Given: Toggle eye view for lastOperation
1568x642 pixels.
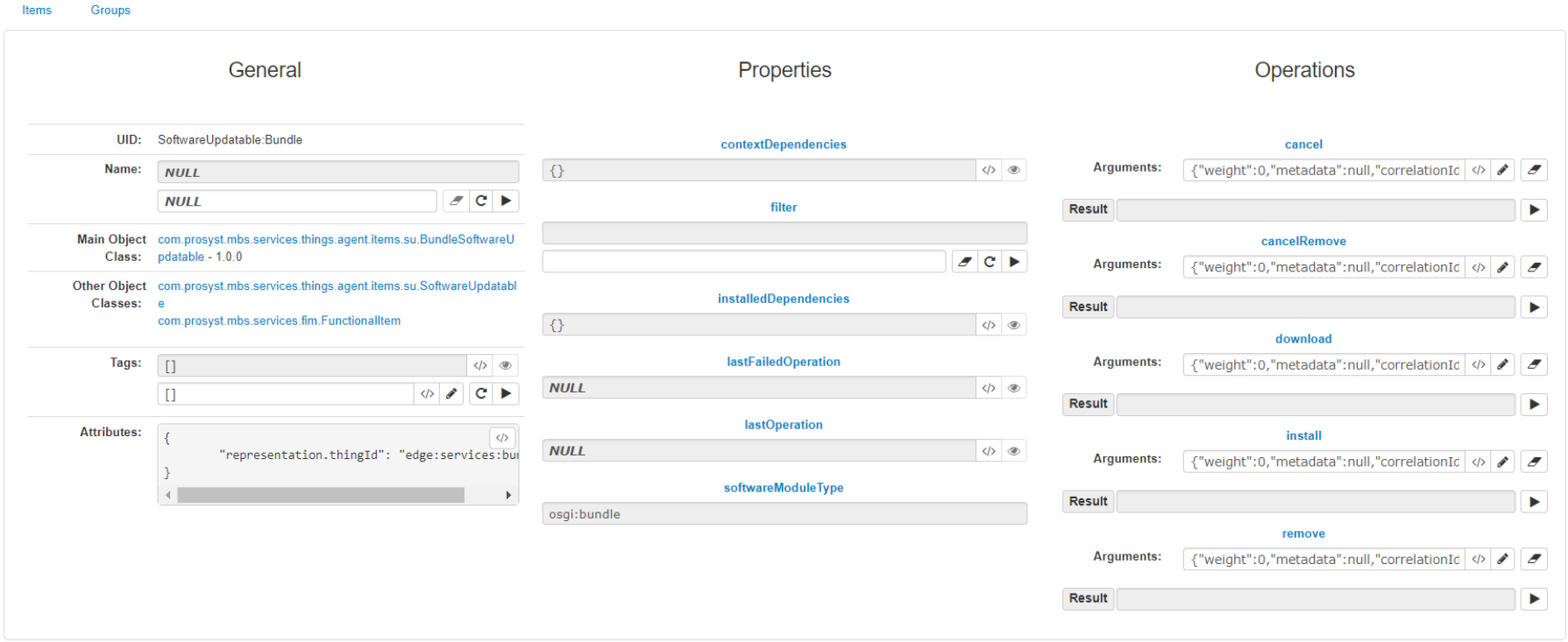Looking at the screenshot, I should [1014, 450].
